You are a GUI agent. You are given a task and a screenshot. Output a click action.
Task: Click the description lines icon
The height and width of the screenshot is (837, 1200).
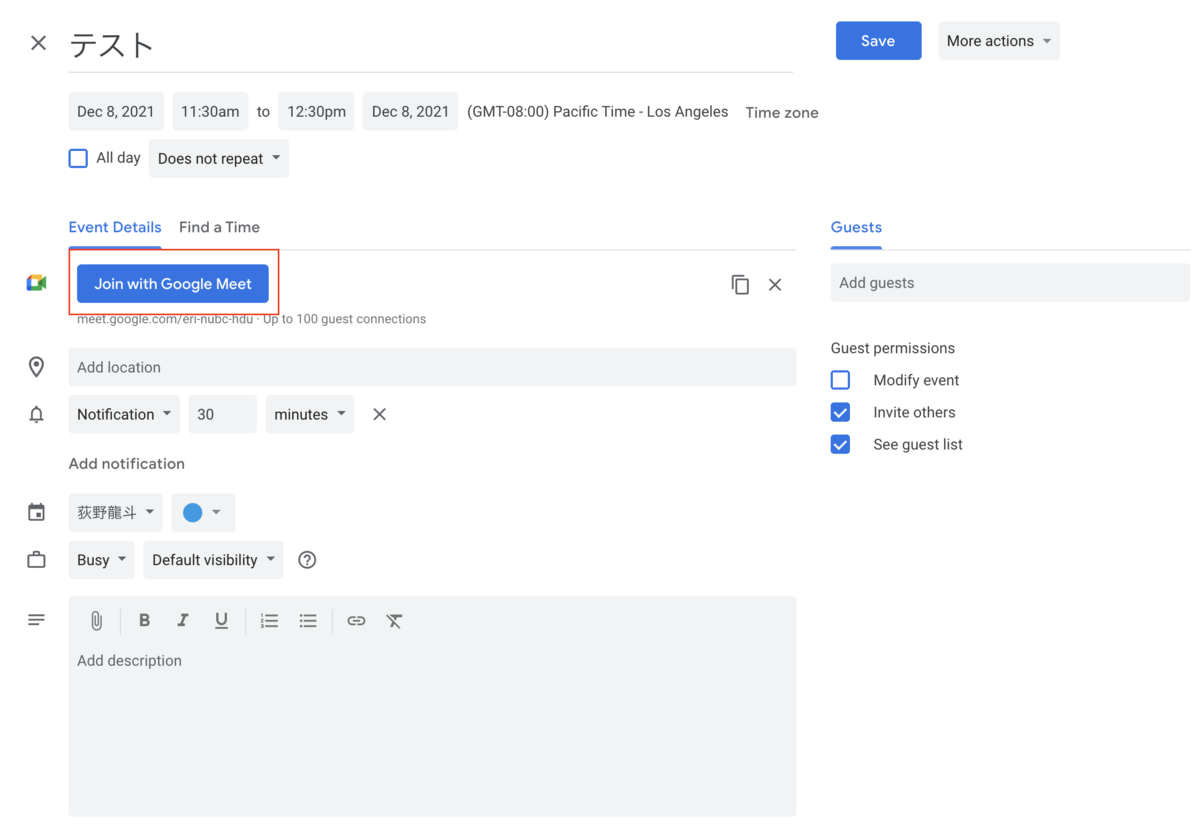(x=36, y=620)
